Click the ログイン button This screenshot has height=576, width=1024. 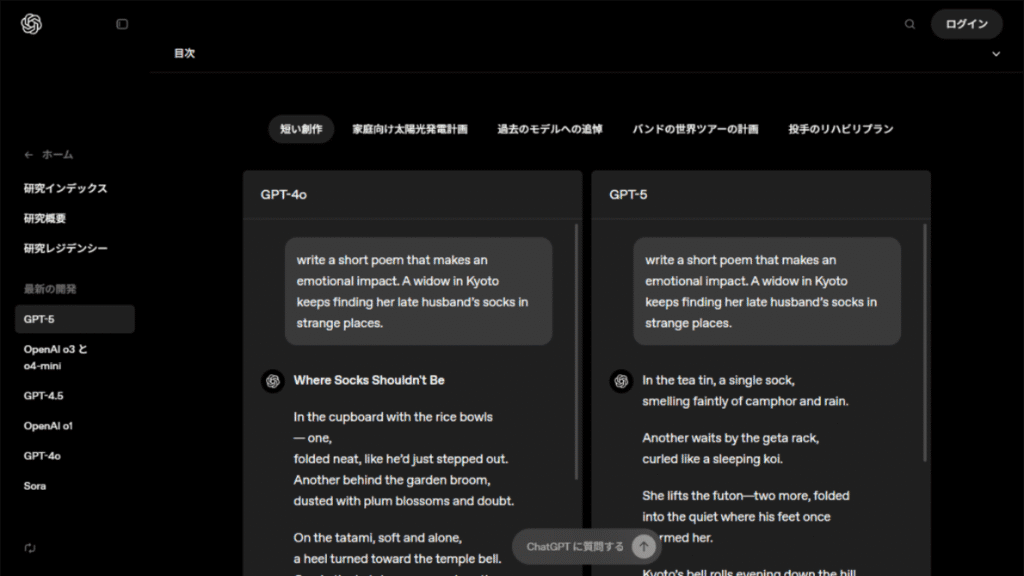click(967, 24)
